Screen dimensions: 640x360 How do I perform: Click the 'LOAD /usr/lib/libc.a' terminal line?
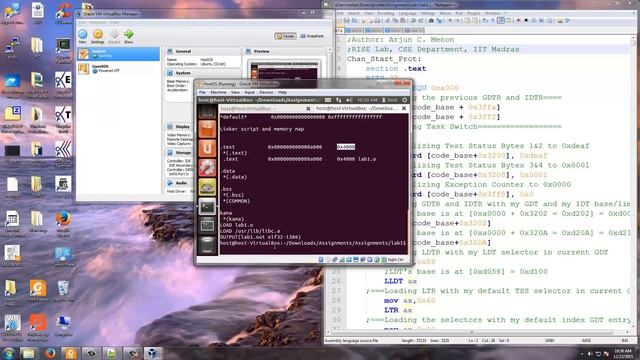pos(250,231)
